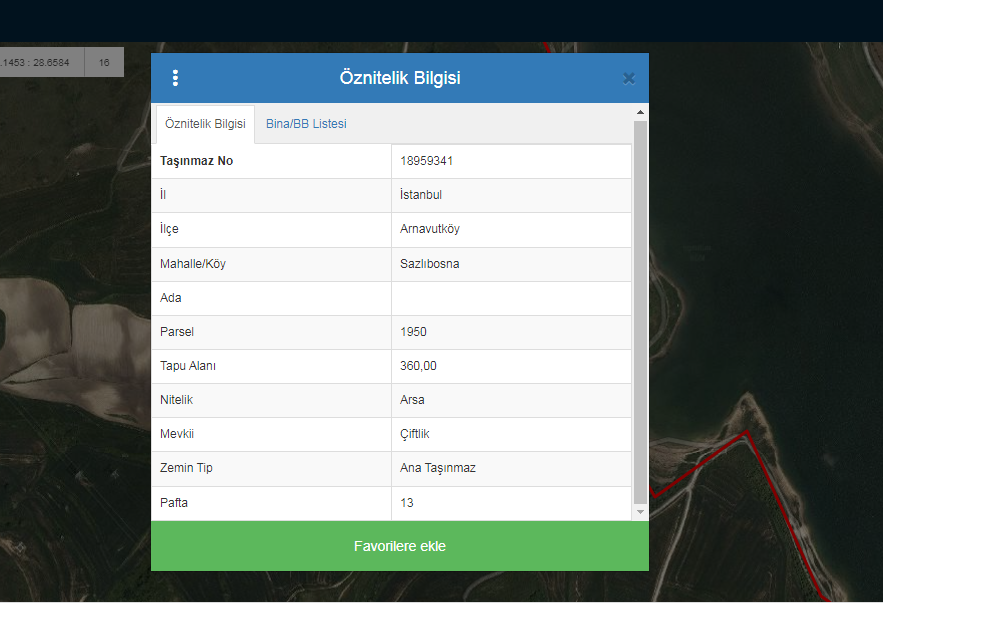The height and width of the screenshot is (637, 986).
Task: Click the scrollbar down arrow
Action: pyautogui.click(x=641, y=512)
